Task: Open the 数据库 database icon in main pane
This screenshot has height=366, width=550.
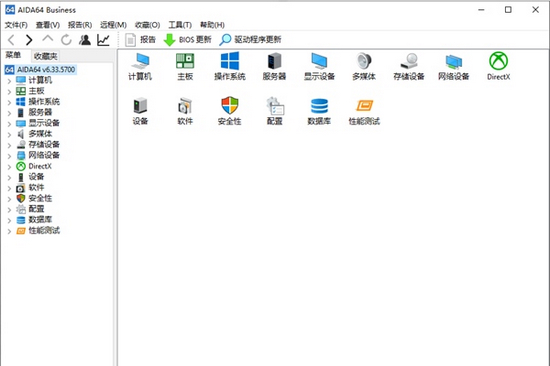Action: [319, 111]
